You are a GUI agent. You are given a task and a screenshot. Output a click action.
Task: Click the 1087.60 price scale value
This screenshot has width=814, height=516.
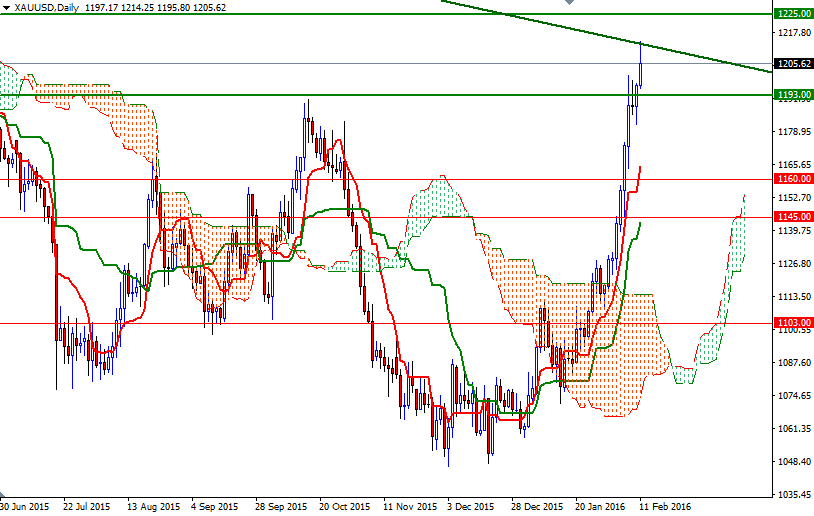click(794, 363)
